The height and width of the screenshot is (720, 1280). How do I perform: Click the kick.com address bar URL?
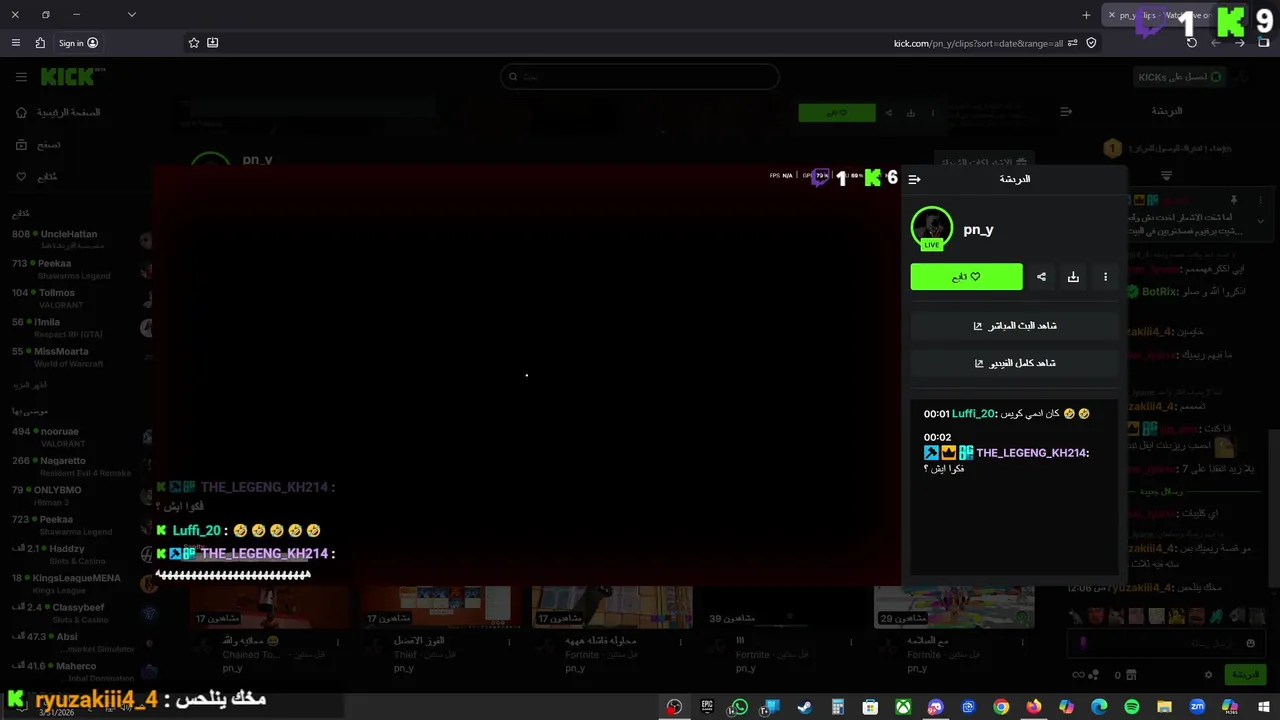(x=978, y=43)
